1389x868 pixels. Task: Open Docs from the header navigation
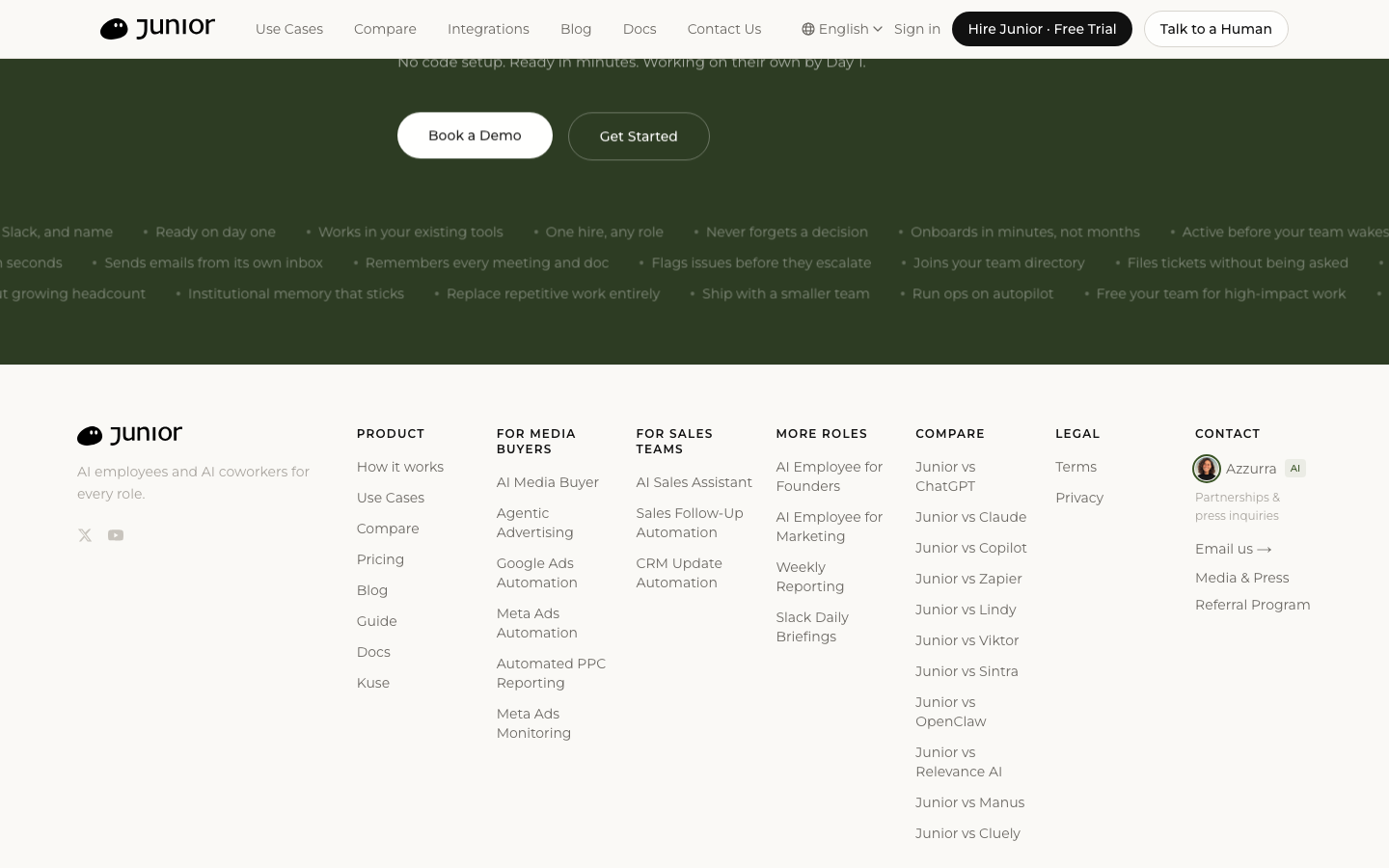tap(640, 29)
